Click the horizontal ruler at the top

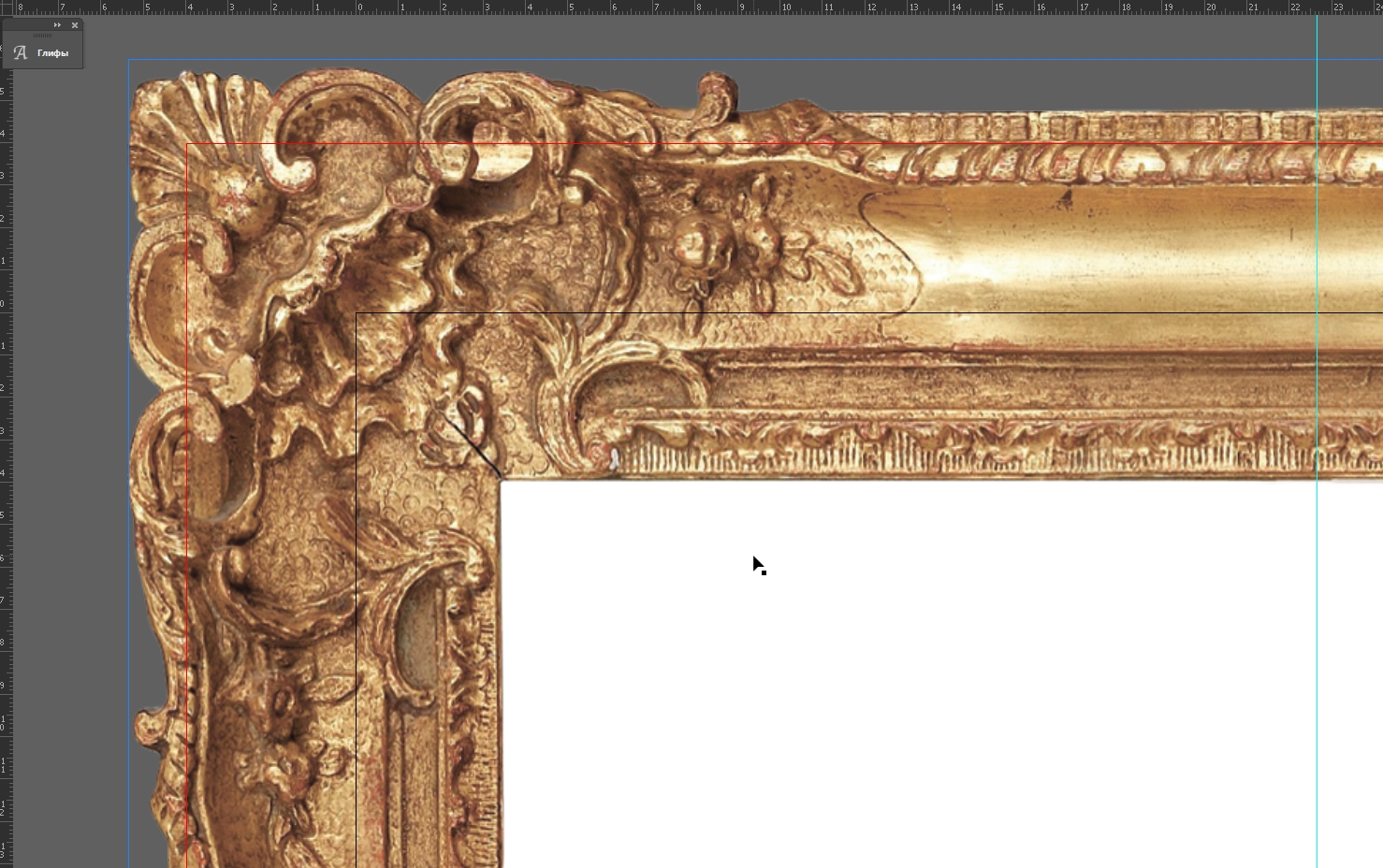(697, 7)
